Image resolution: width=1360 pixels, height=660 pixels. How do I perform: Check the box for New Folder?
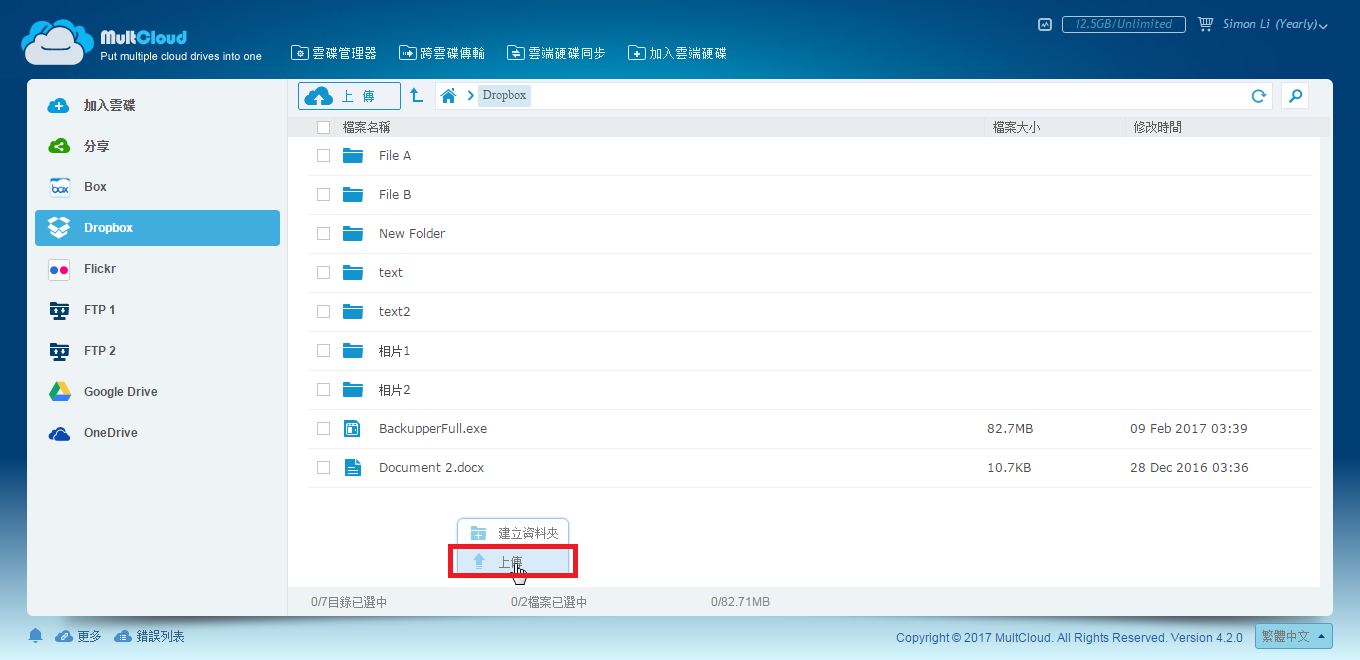(x=323, y=233)
